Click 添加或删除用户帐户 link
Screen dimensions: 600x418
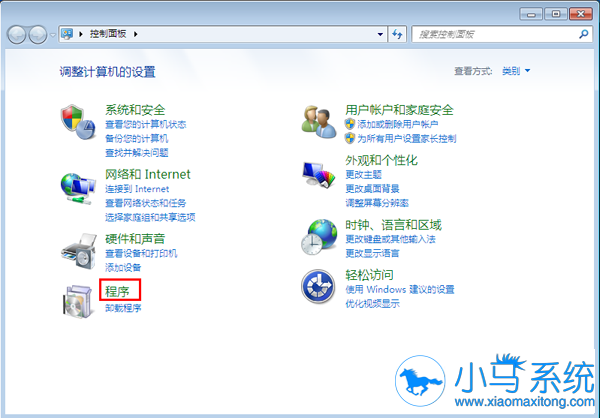pos(397,124)
